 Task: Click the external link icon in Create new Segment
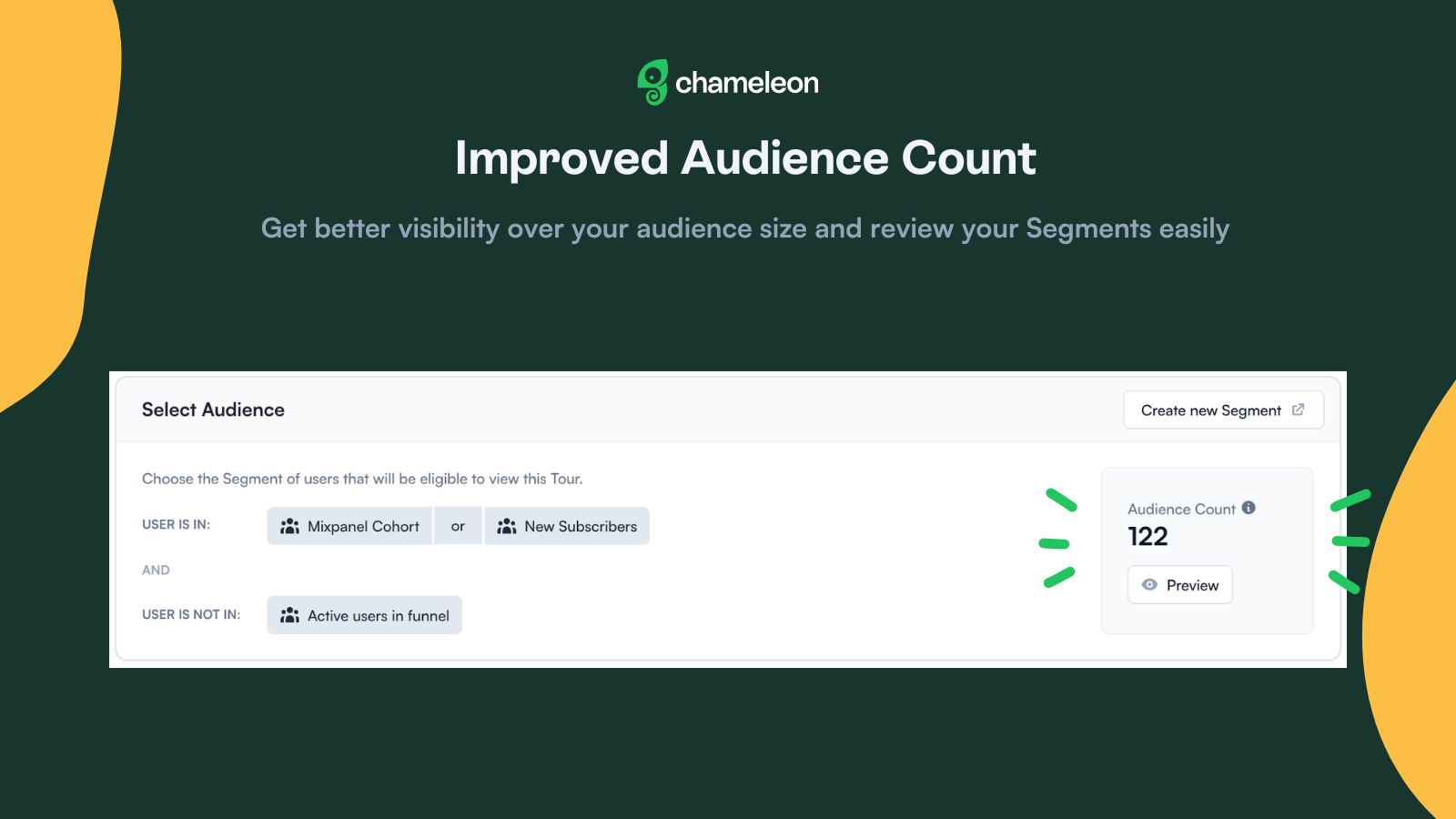pyautogui.click(x=1298, y=409)
